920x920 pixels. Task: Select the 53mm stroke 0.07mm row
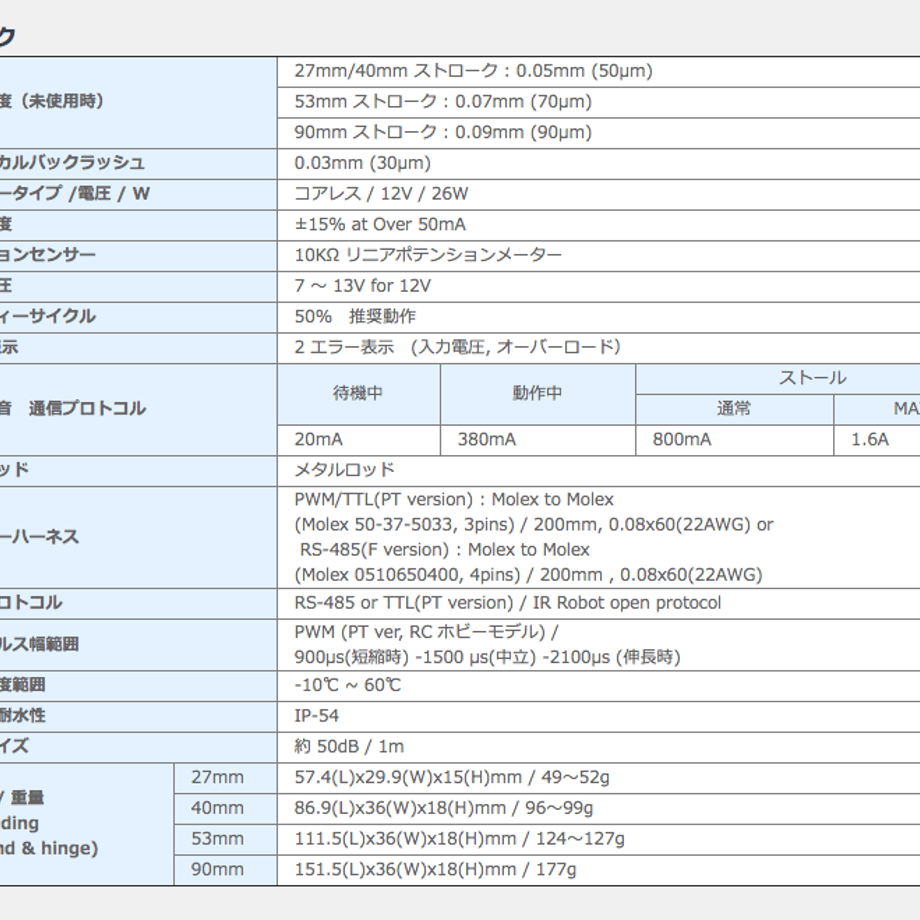pyautogui.click(x=598, y=102)
